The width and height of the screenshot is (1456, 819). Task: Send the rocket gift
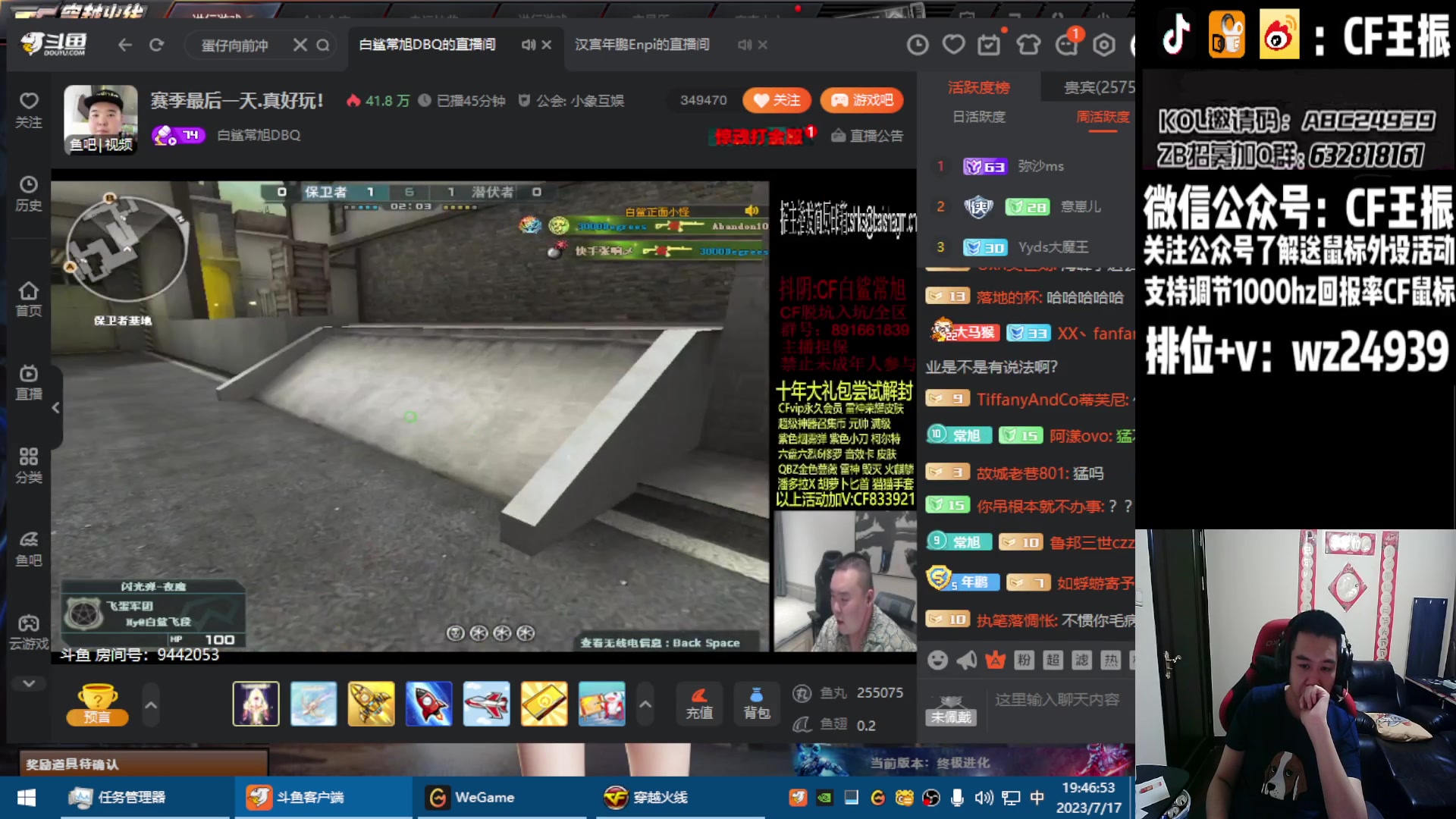(428, 704)
